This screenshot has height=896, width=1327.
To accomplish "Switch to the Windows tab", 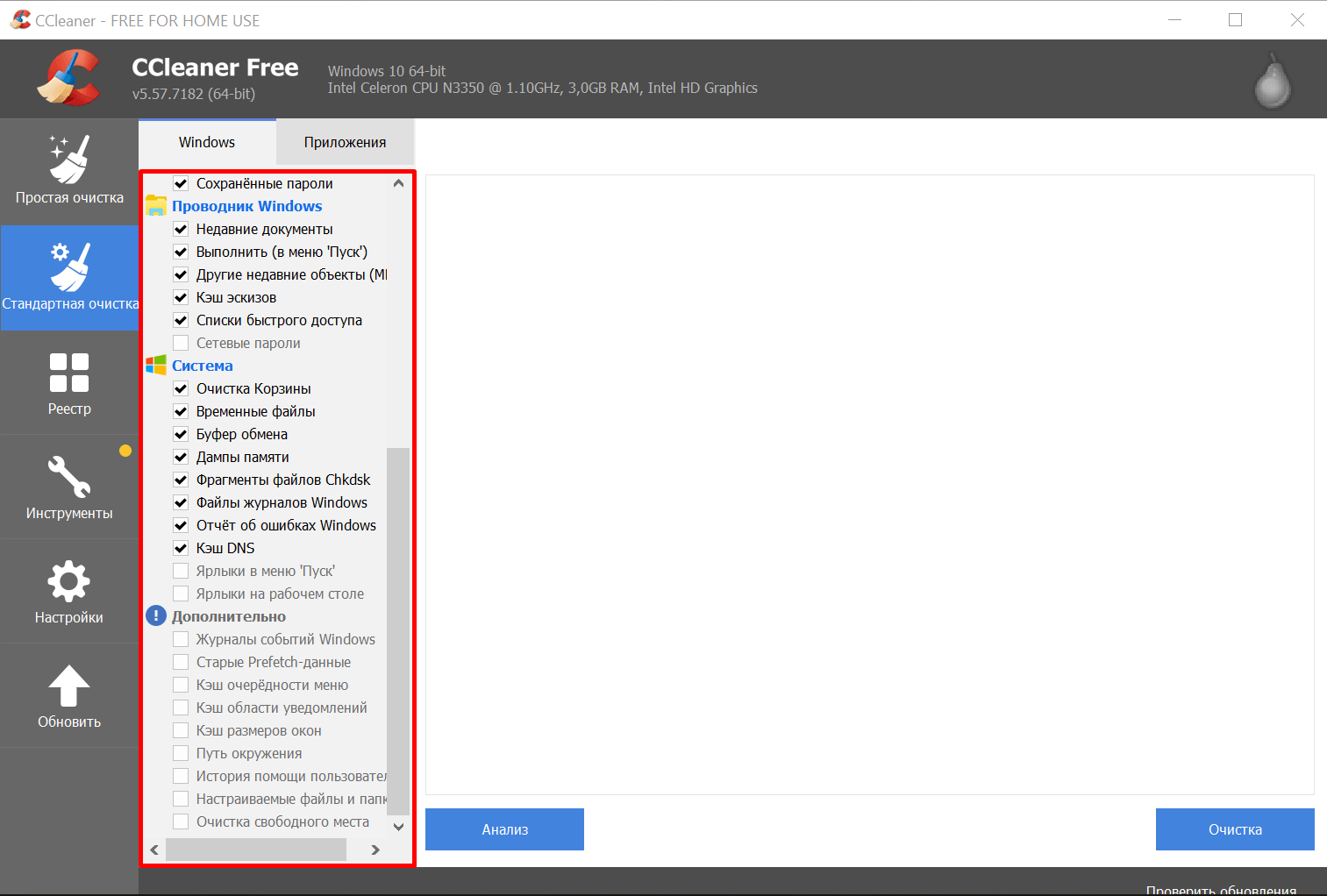I will pyautogui.click(x=207, y=142).
